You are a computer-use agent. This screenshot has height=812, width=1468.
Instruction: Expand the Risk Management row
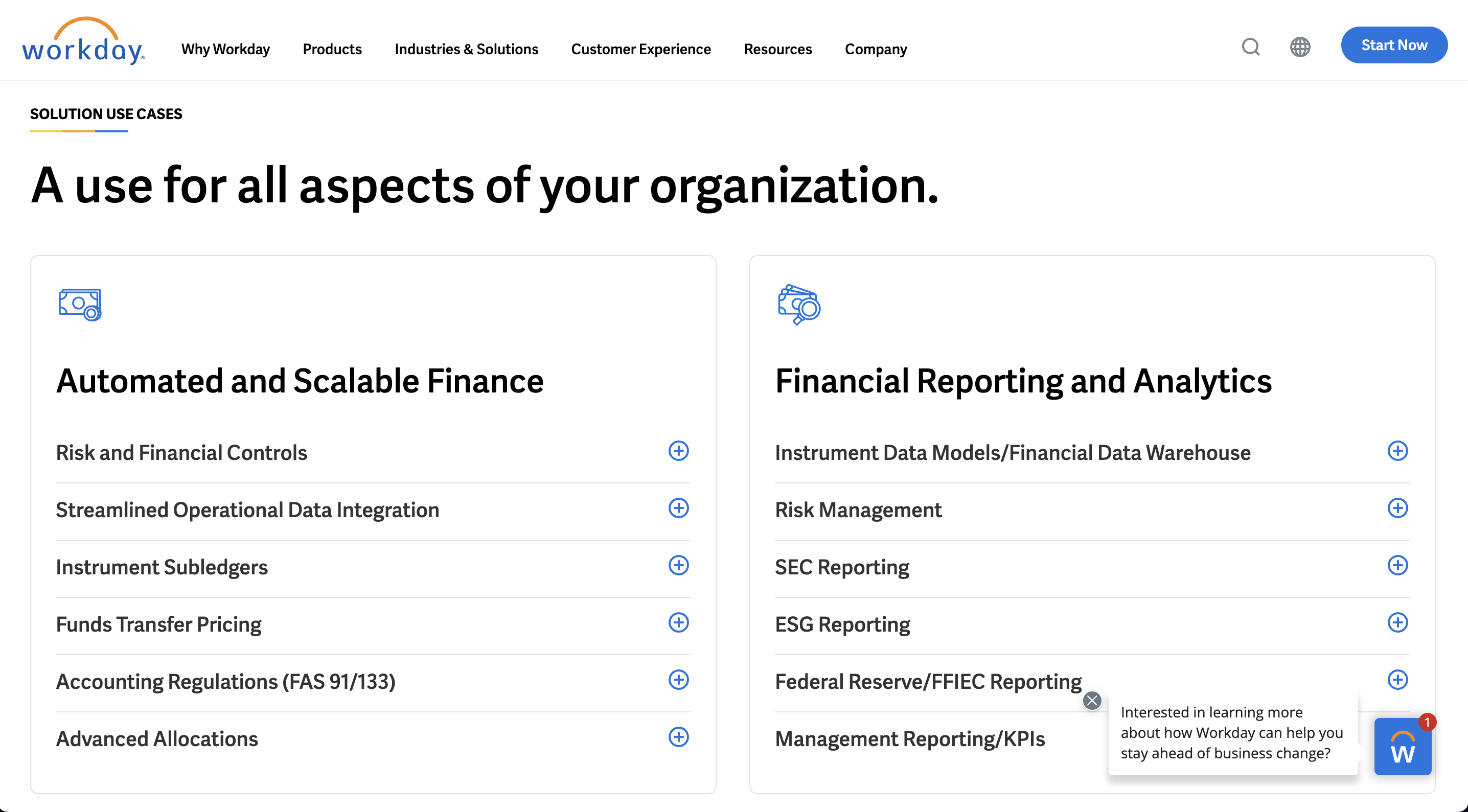1397,508
